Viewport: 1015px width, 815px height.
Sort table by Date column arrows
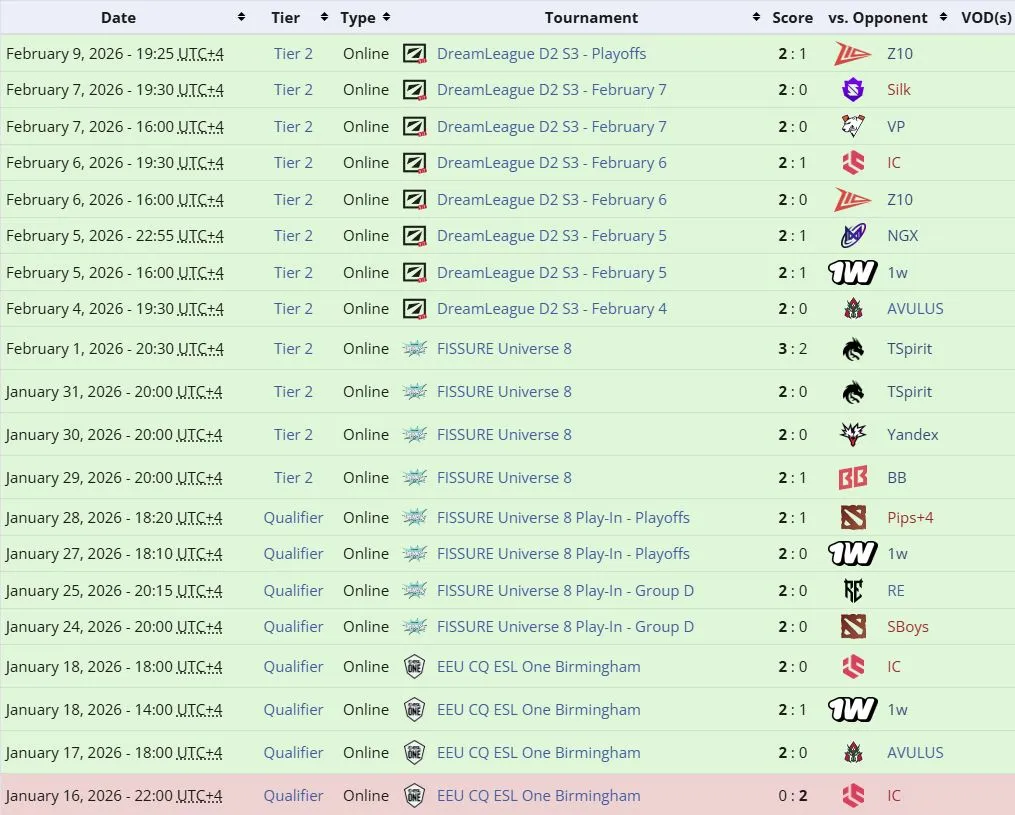pos(241,17)
